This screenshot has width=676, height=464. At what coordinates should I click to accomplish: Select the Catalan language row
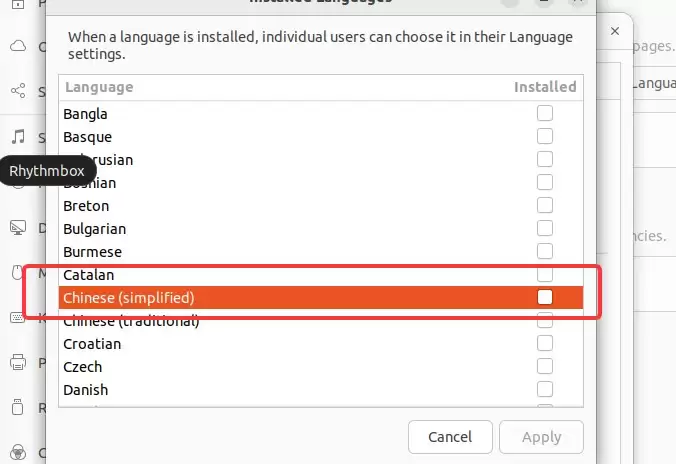click(321, 275)
